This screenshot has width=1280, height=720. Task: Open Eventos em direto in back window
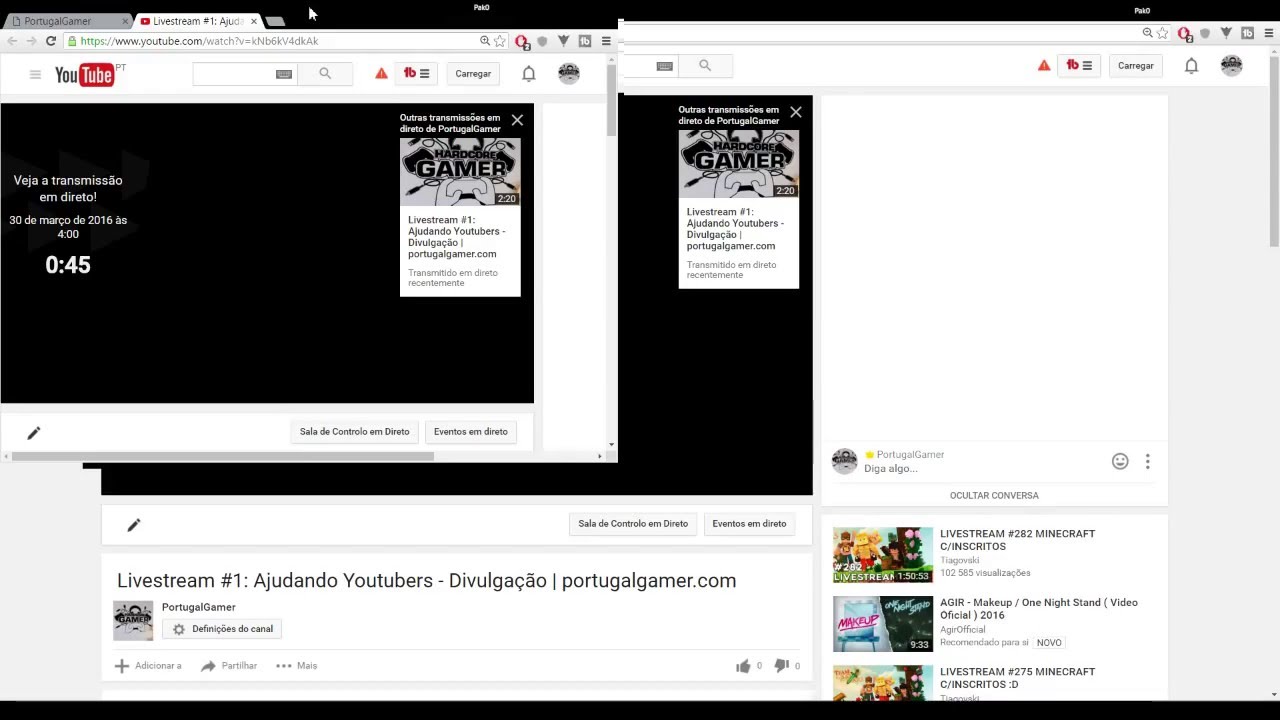749,524
